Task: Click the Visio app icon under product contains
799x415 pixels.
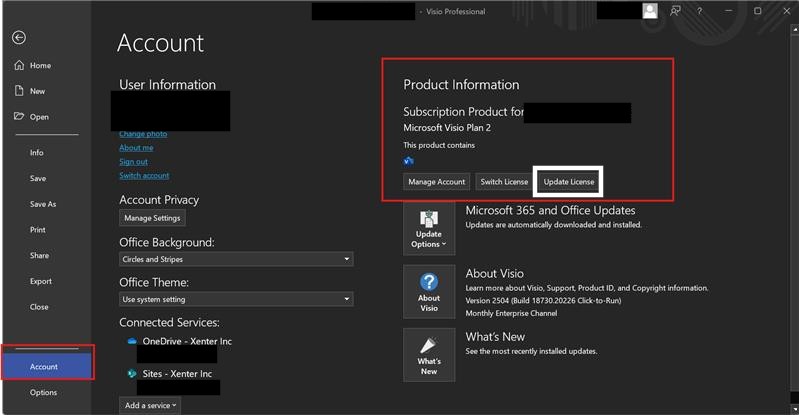Action: (408, 161)
